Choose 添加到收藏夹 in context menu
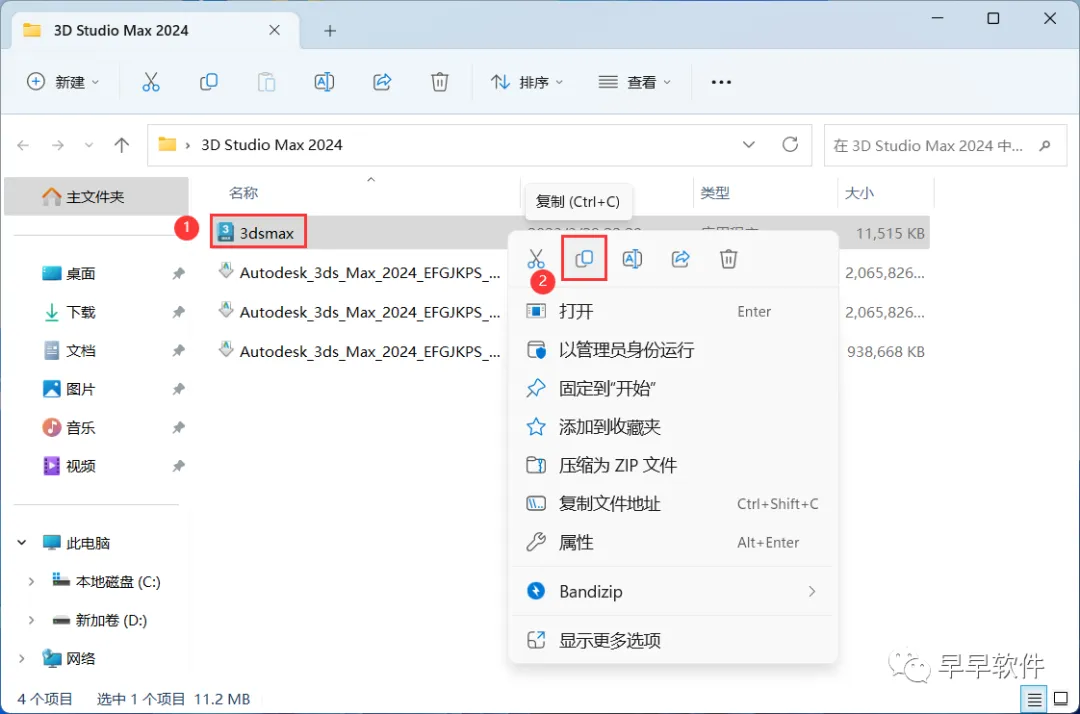The height and width of the screenshot is (714, 1080). tap(672, 427)
